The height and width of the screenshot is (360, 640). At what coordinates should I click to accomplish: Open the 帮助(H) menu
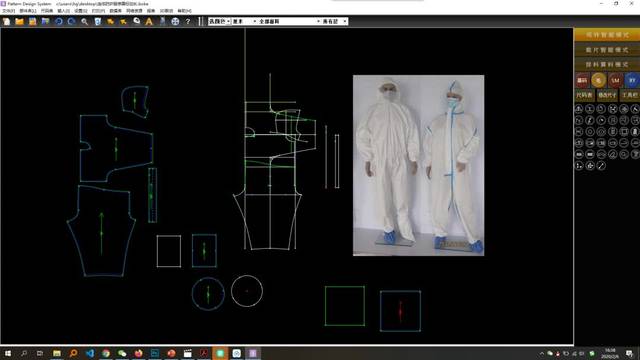[x=184, y=11]
